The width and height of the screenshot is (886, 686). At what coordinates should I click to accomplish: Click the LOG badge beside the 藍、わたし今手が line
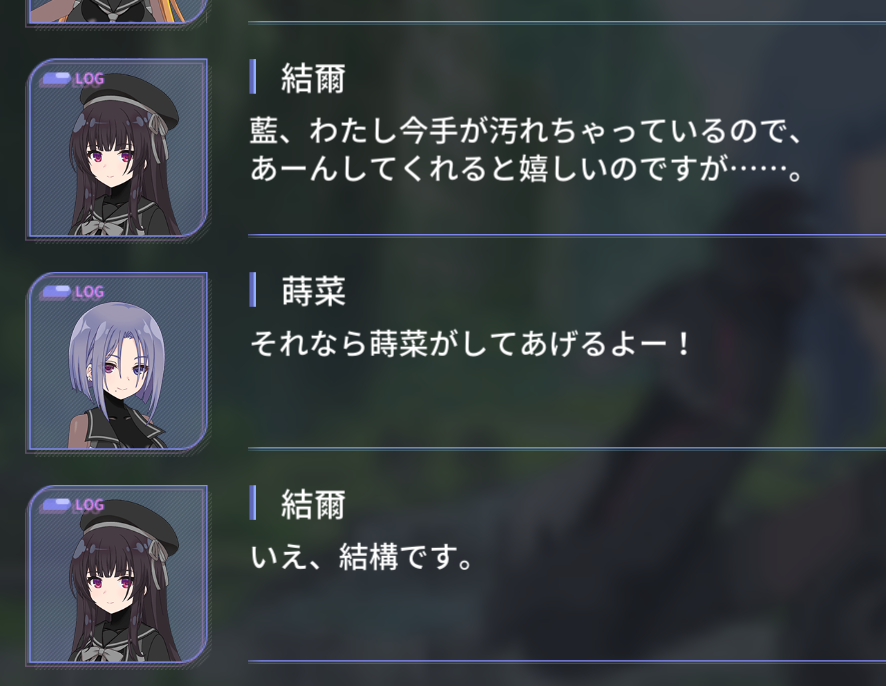[x=73, y=79]
